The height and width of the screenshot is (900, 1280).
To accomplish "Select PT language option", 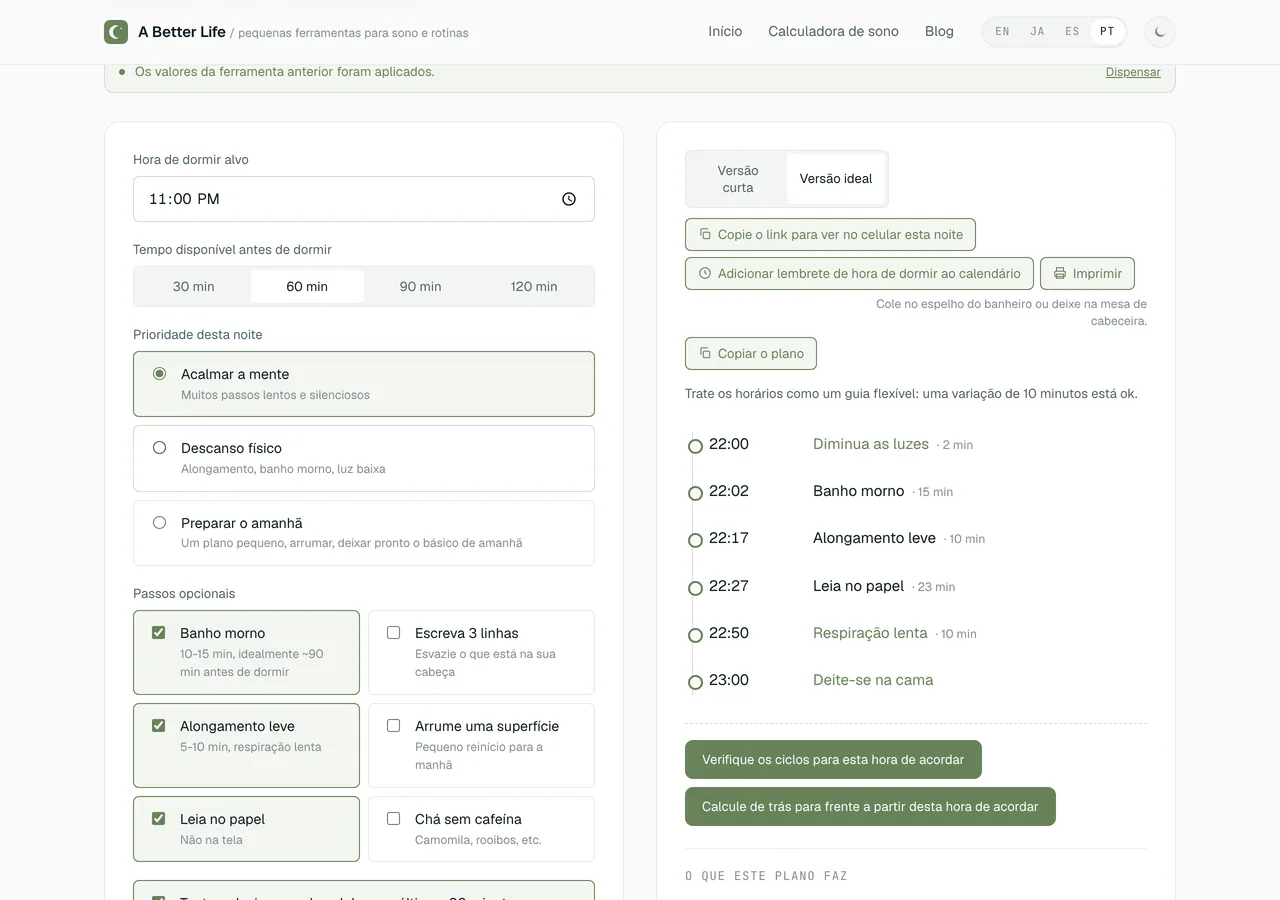I will [1107, 32].
